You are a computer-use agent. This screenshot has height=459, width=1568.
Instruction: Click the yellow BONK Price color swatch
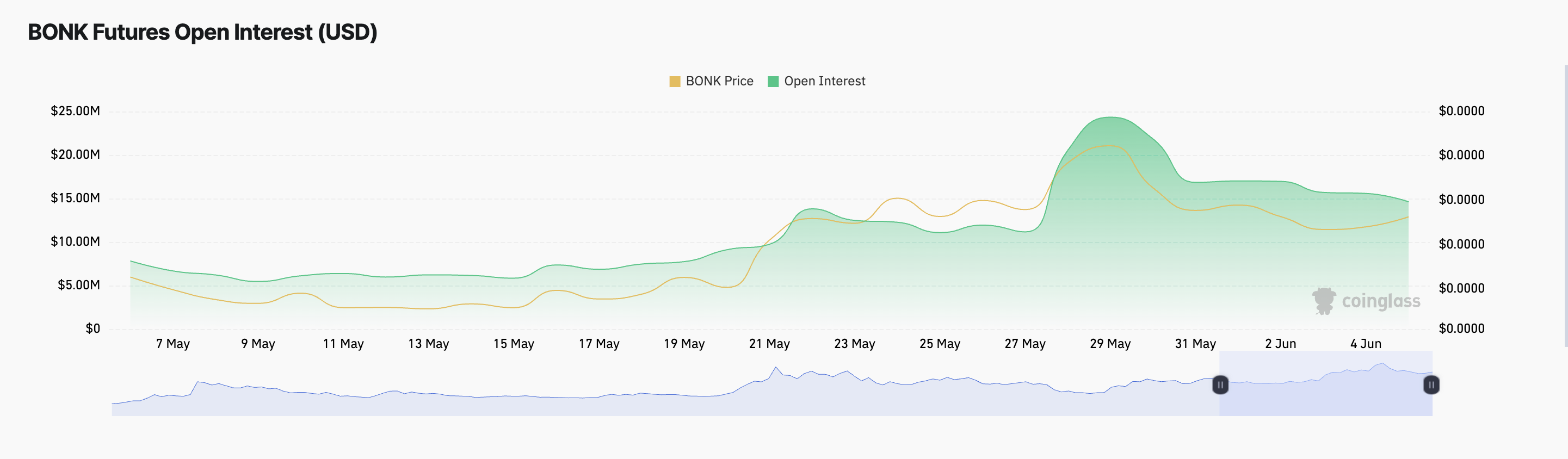675,82
